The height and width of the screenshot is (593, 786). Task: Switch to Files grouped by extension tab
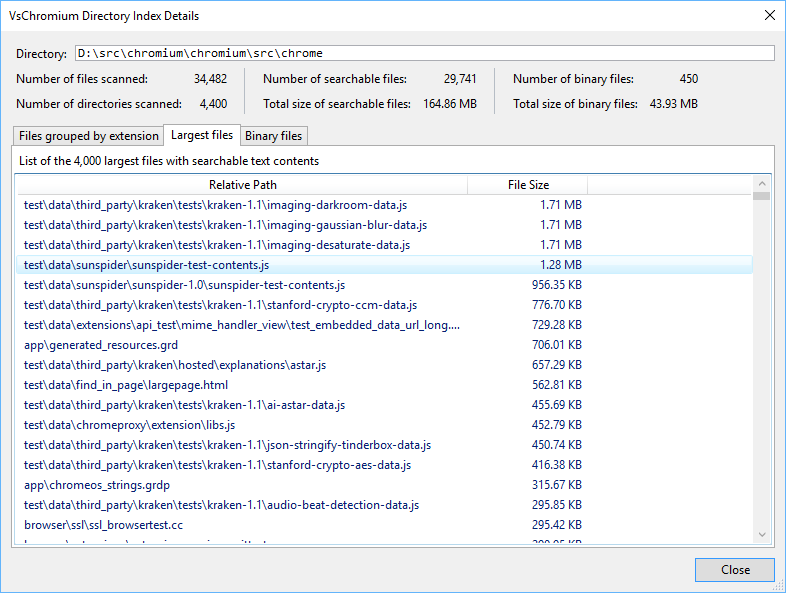(x=88, y=136)
